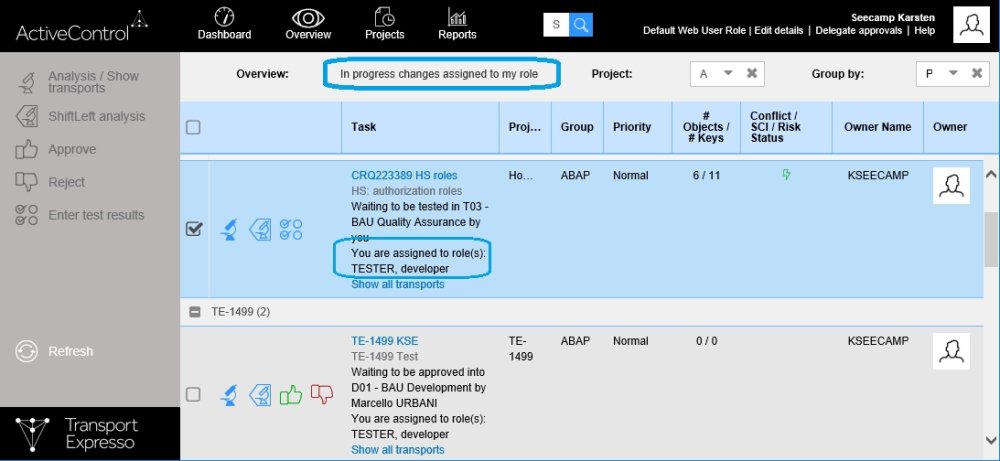Click Show all transports under CRQ223389
The width and height of the screenshot is (1000, 461).
click(397, 284)
